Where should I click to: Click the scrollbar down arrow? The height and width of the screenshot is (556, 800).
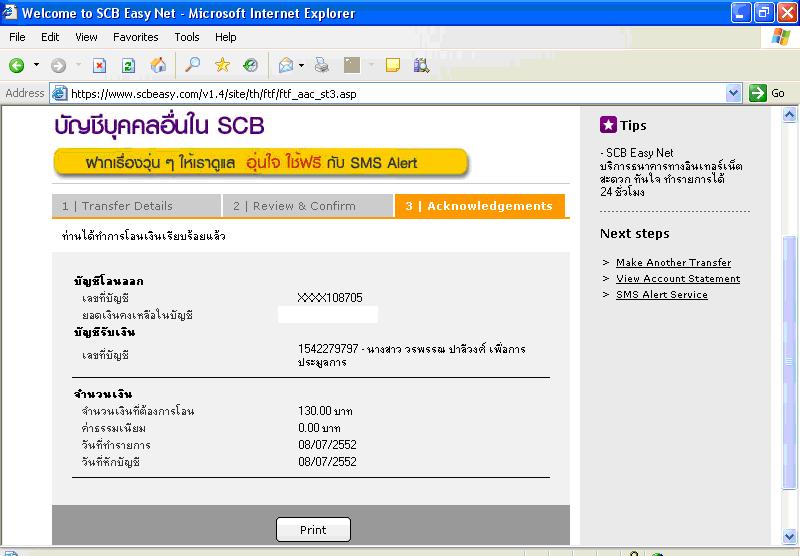[789, 536]
